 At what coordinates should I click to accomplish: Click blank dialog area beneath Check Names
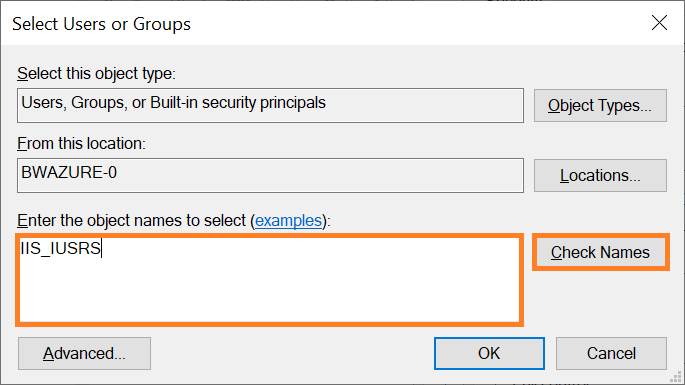point(600,302)
